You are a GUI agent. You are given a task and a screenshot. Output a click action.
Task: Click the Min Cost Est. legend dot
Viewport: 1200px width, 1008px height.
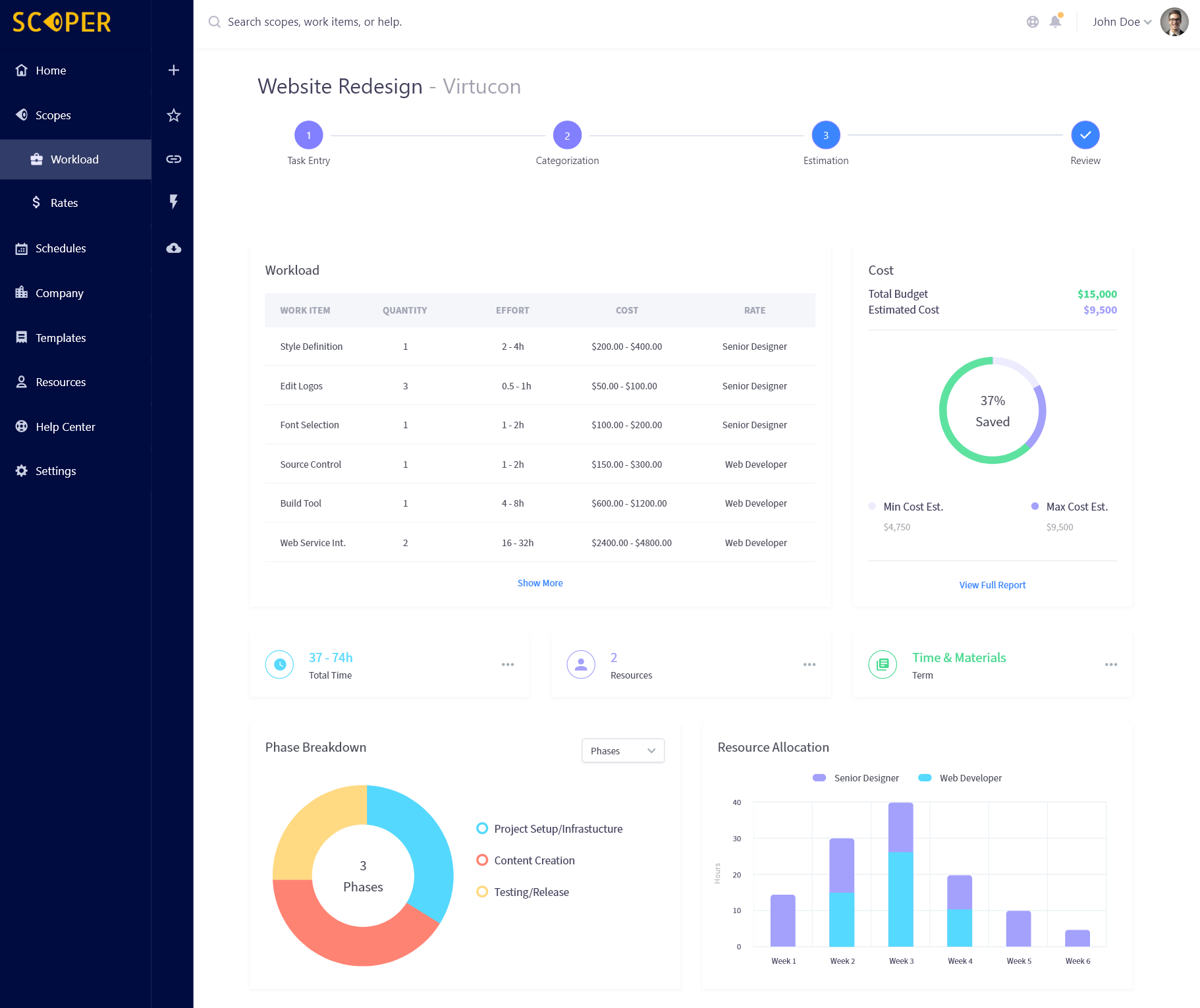coord(872,506)
